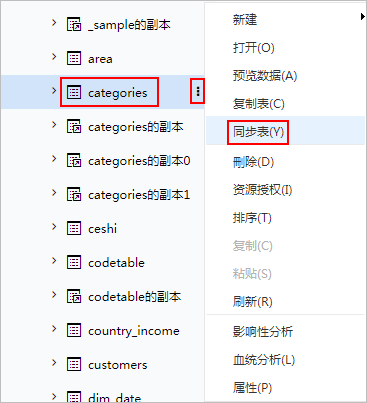This screenshot has width=367, height=403.
Task: Open the 新建 submenu arrow
Action: click(x=363, y=16)
